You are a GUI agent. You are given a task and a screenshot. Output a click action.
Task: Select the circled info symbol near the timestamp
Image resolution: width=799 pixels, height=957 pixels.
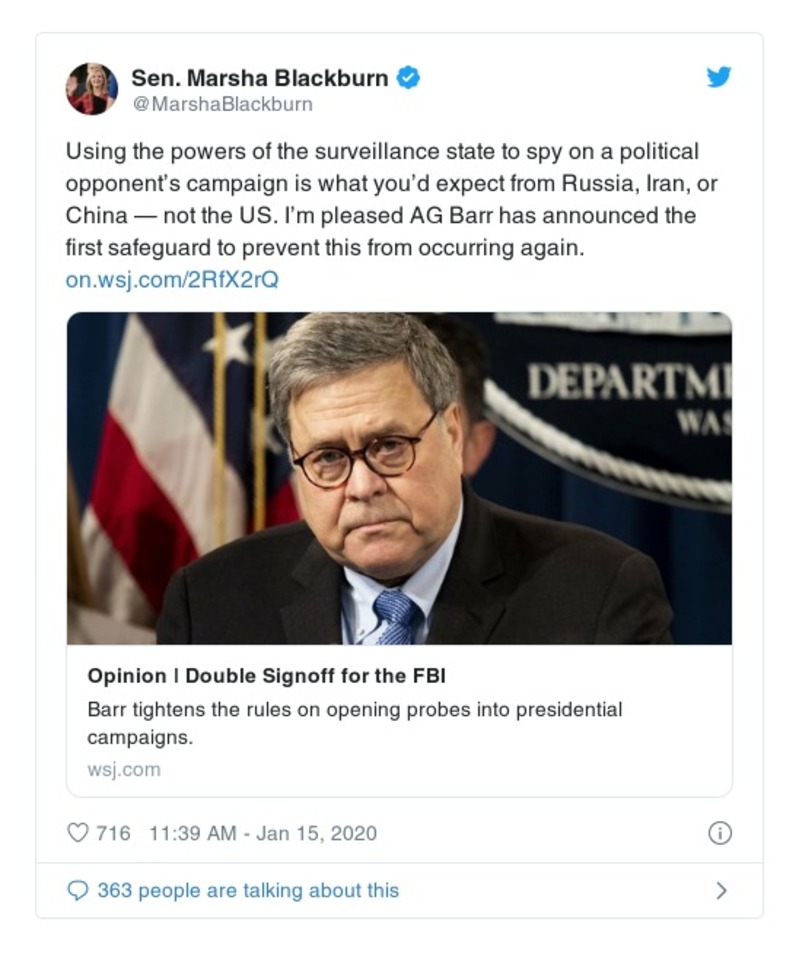(x=723, y=831)
